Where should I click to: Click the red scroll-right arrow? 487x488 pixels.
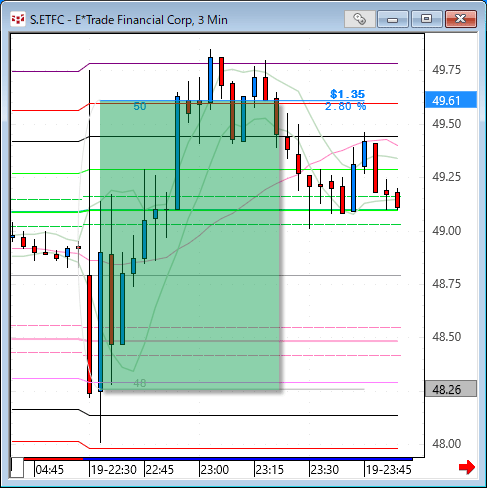(467, 467)
